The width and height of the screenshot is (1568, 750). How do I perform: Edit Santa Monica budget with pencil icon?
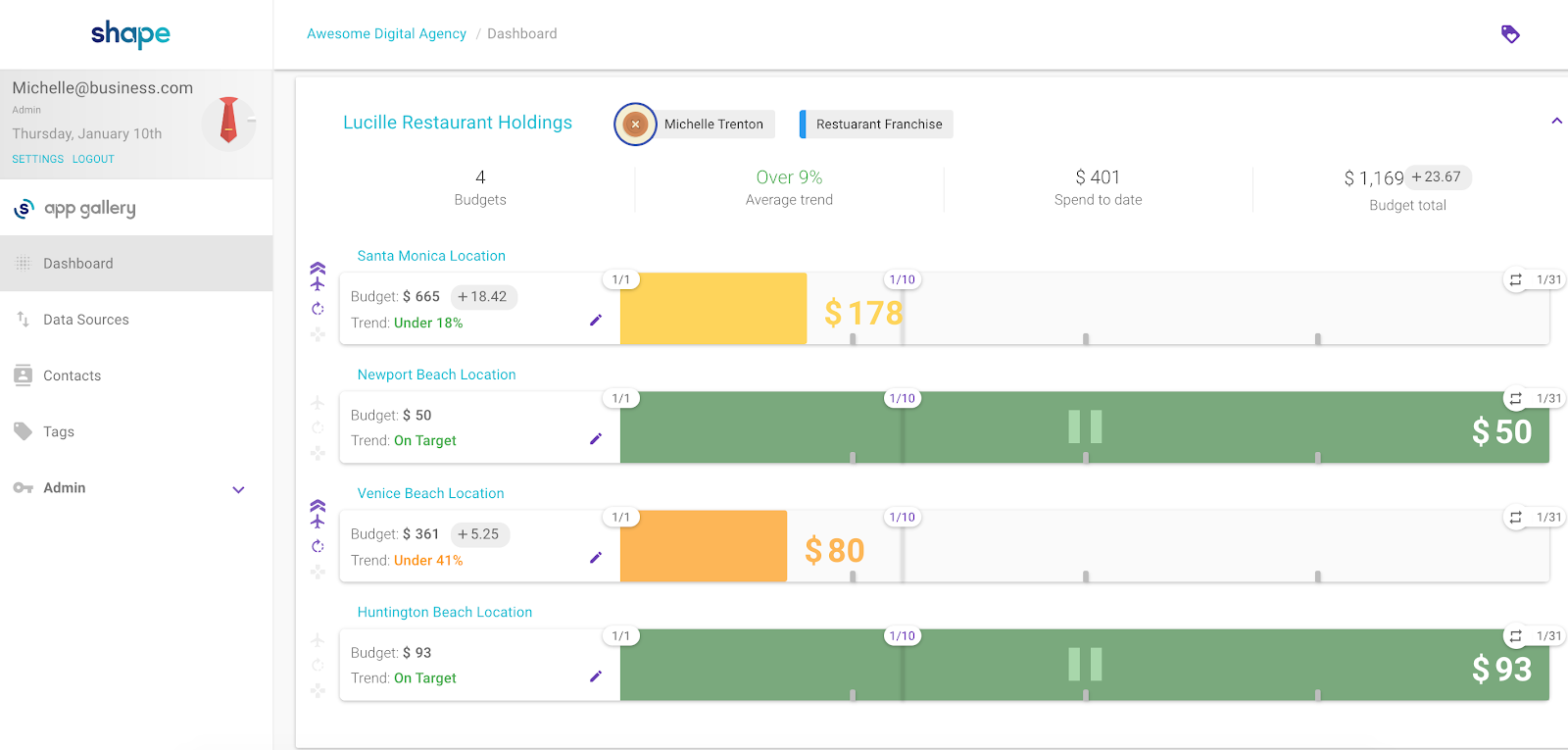pos(596,321)
